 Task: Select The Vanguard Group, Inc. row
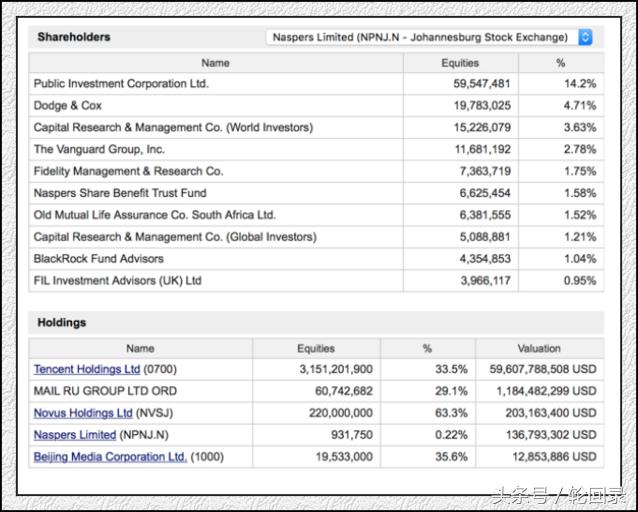pyautogui.click(x=99, y=149)
